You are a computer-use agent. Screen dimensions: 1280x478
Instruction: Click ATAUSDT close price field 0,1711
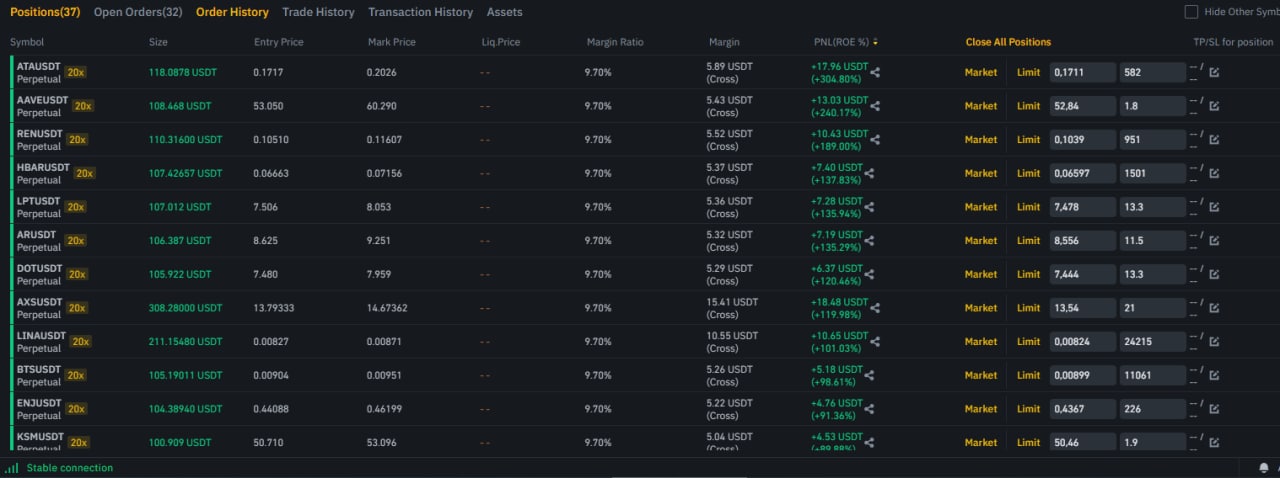[x=1082, y=72]
